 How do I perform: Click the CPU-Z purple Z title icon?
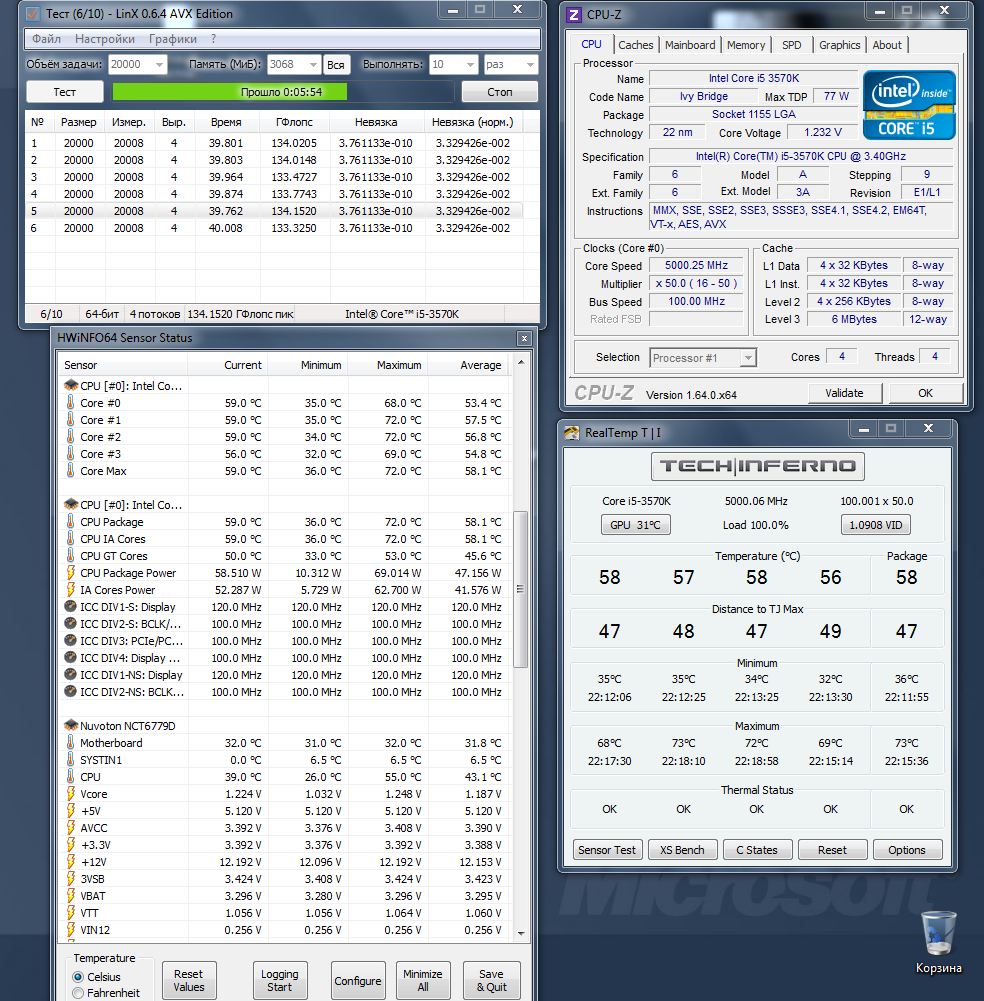coord(574,15)
